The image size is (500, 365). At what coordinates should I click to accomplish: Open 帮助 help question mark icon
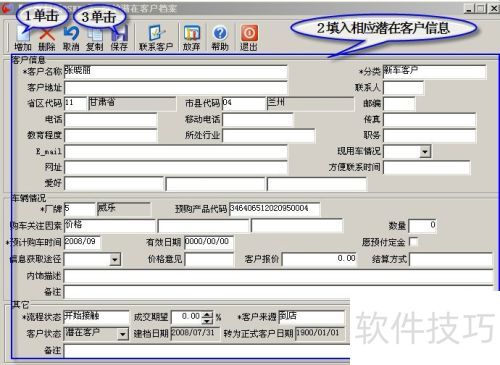pyautogui.click(x=220, y=33)
